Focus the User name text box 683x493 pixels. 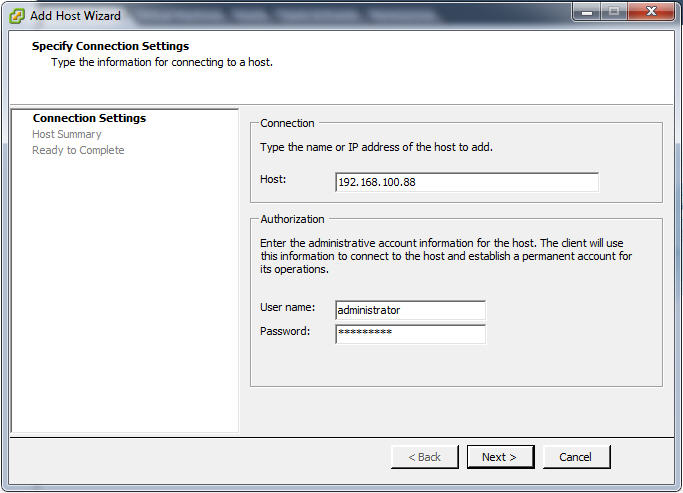click(410, 310)
